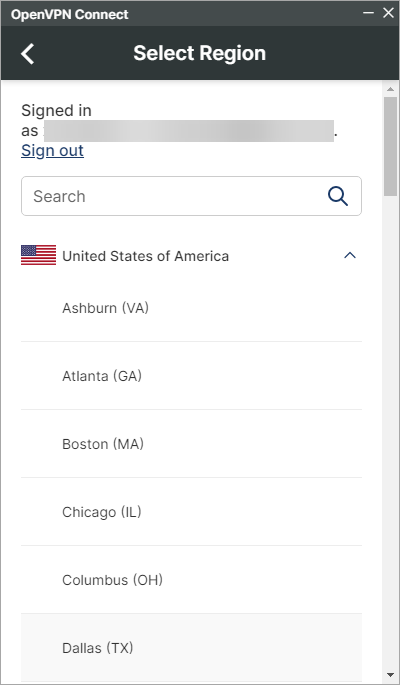Click the empty scrollbar track below the thumb

(x=390, y=432)
